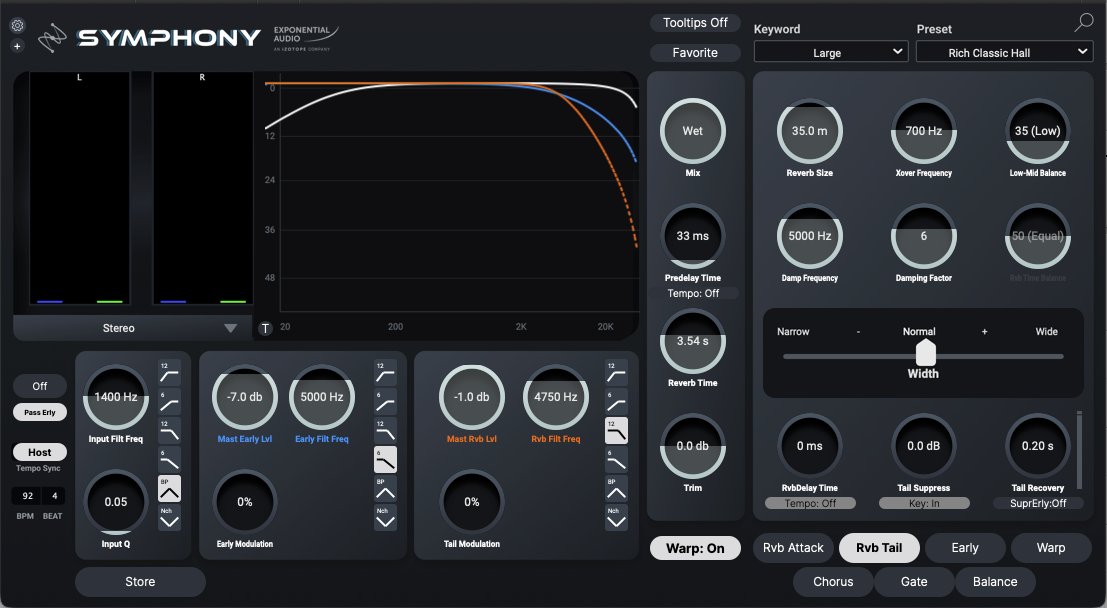
Task: Switch to the Warp tab
Action: point(1051,548)
